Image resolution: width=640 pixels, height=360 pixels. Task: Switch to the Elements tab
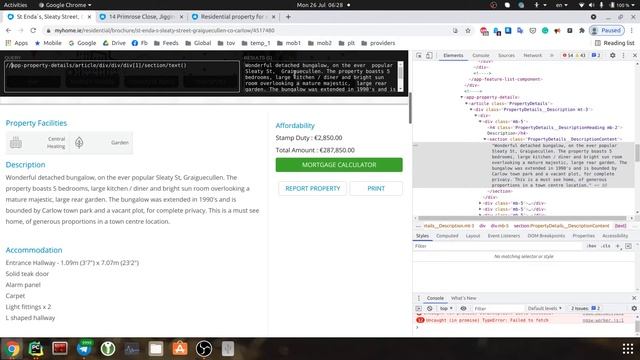point(453,56)
